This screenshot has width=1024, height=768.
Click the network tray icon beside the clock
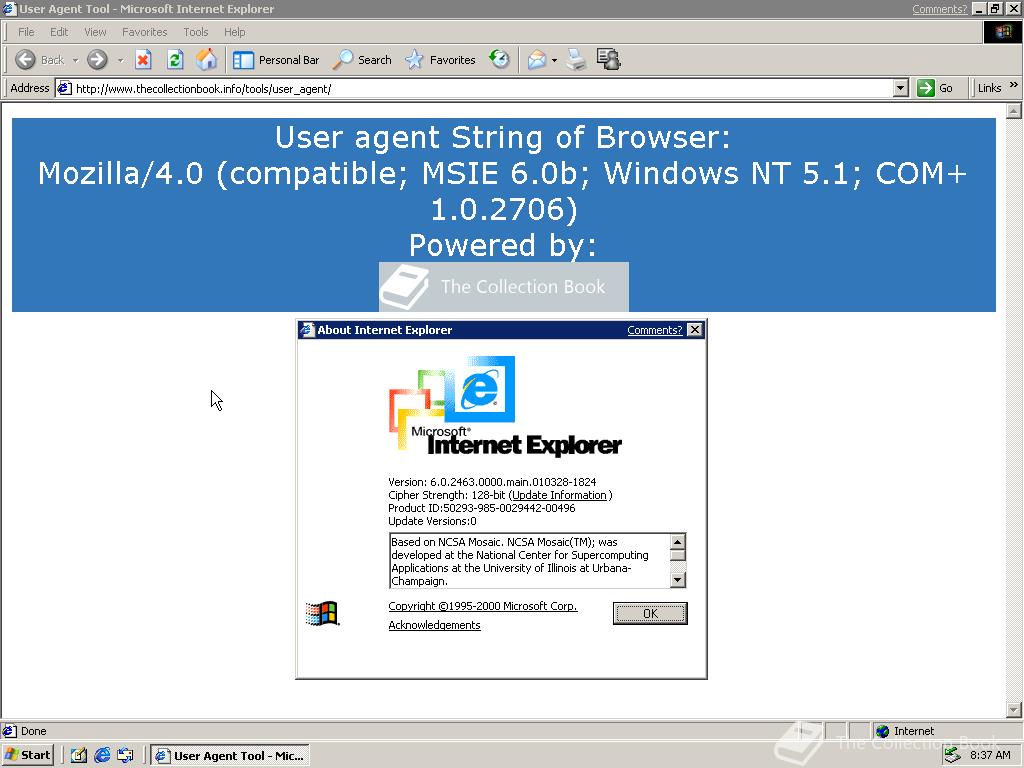pyautogui.click(x=953, y=755)
